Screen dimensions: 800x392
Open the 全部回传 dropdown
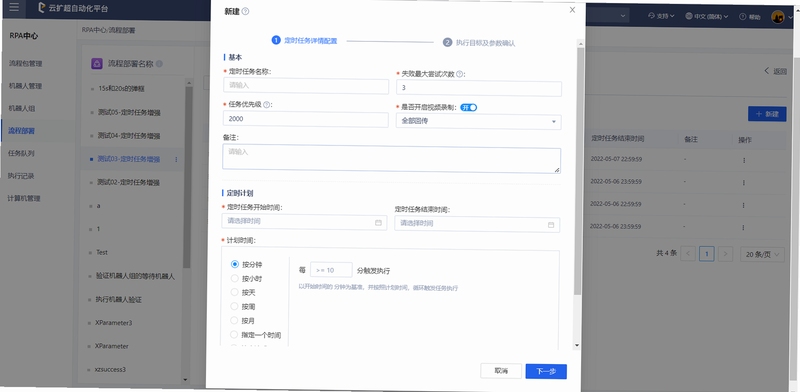[479, 122]
